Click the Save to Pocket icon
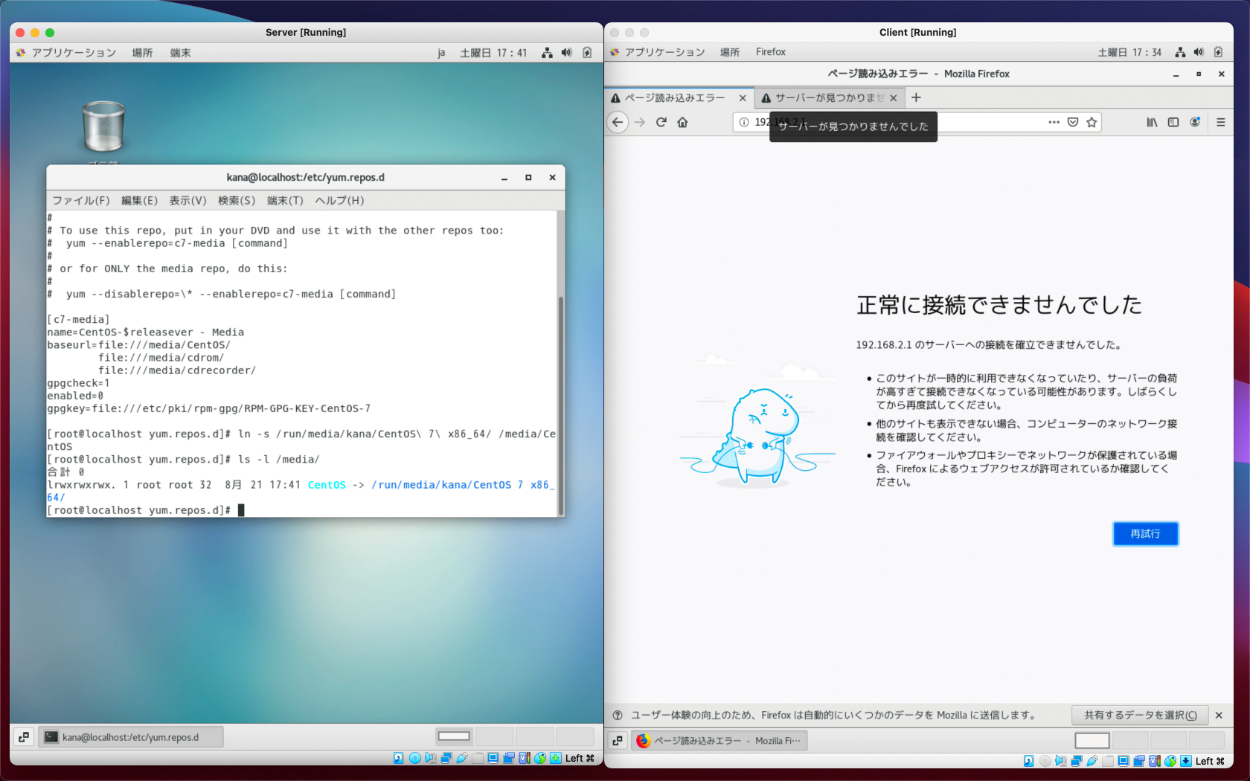The width and height of the screenshot is (1250, 781). [x=1072, y=122]
